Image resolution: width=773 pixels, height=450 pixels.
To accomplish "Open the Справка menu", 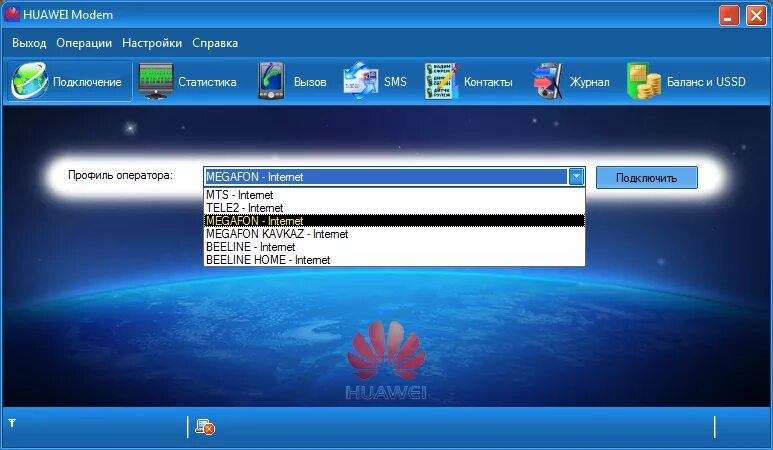I will [215, 43].
